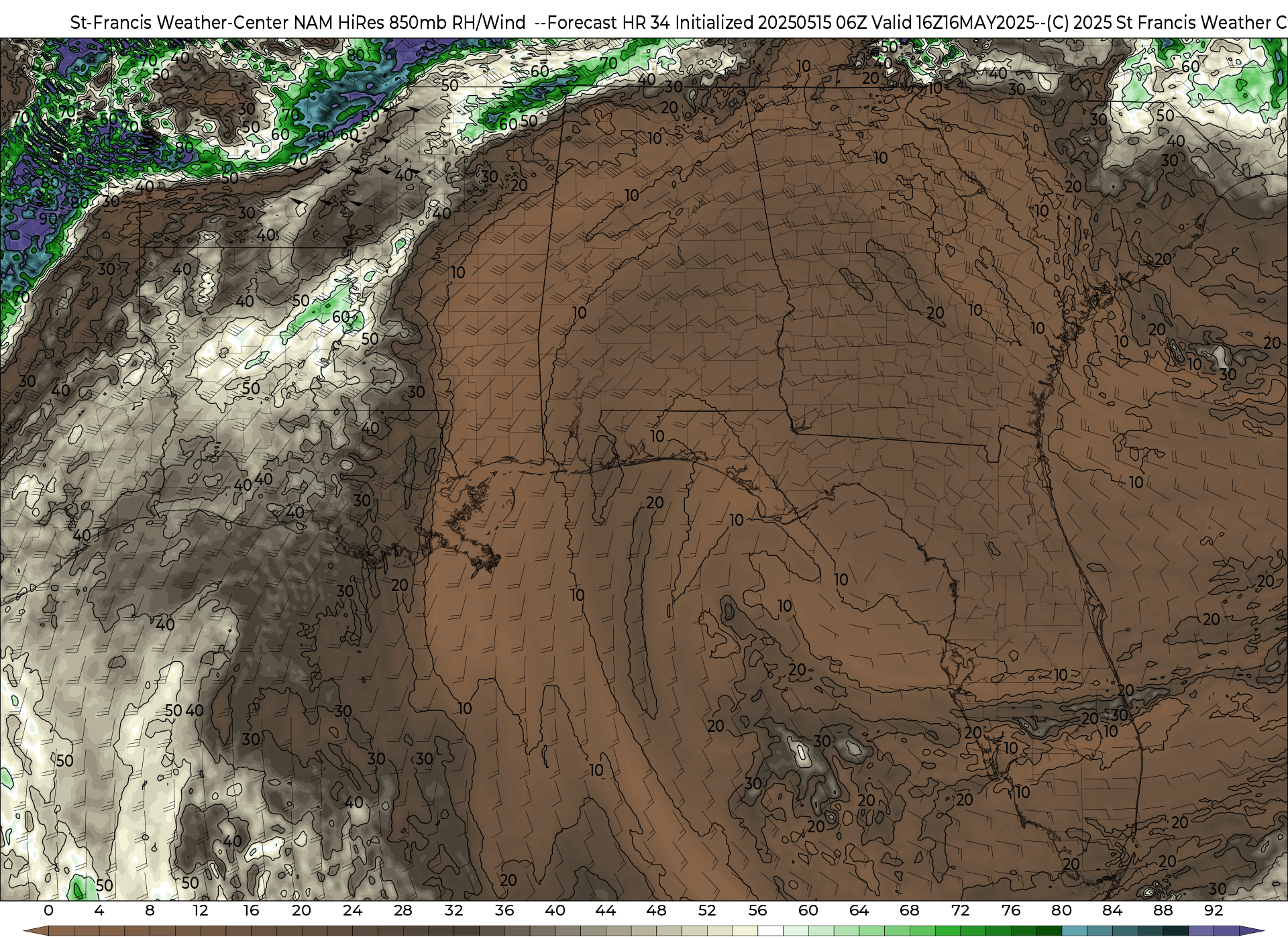
Task: Click the title text 'St-Francis Weather-Center'
Action: [180, 23]
